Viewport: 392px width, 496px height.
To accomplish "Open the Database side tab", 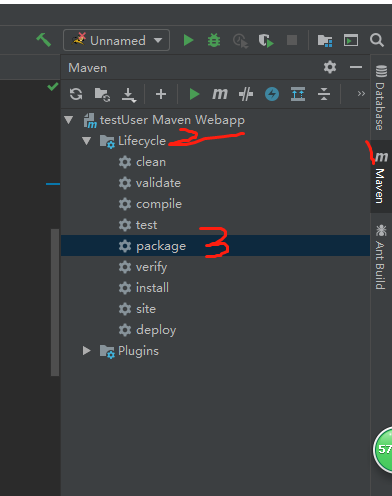I will [381, 97].
